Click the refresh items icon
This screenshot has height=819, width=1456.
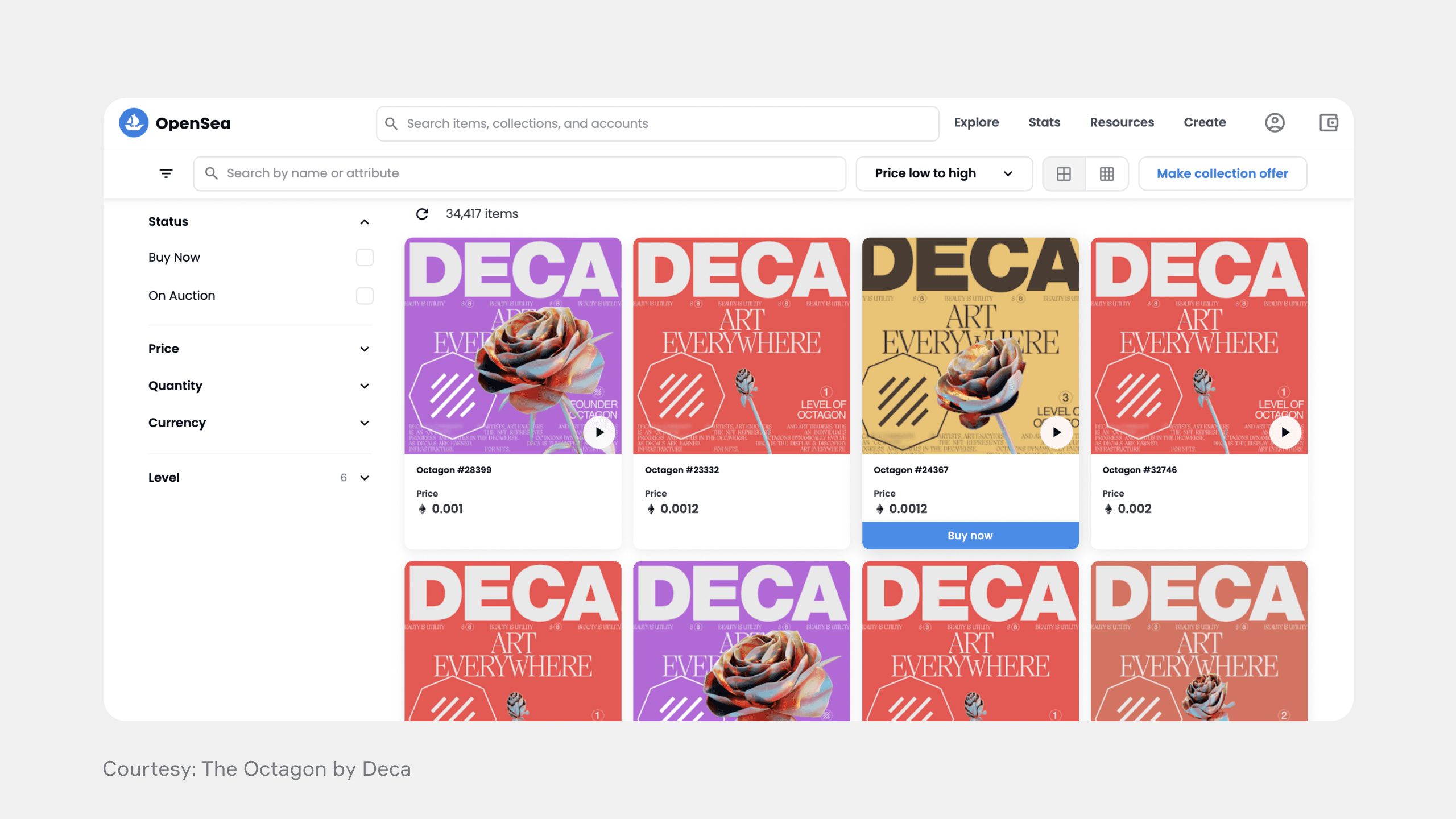[x=422, y=214]
